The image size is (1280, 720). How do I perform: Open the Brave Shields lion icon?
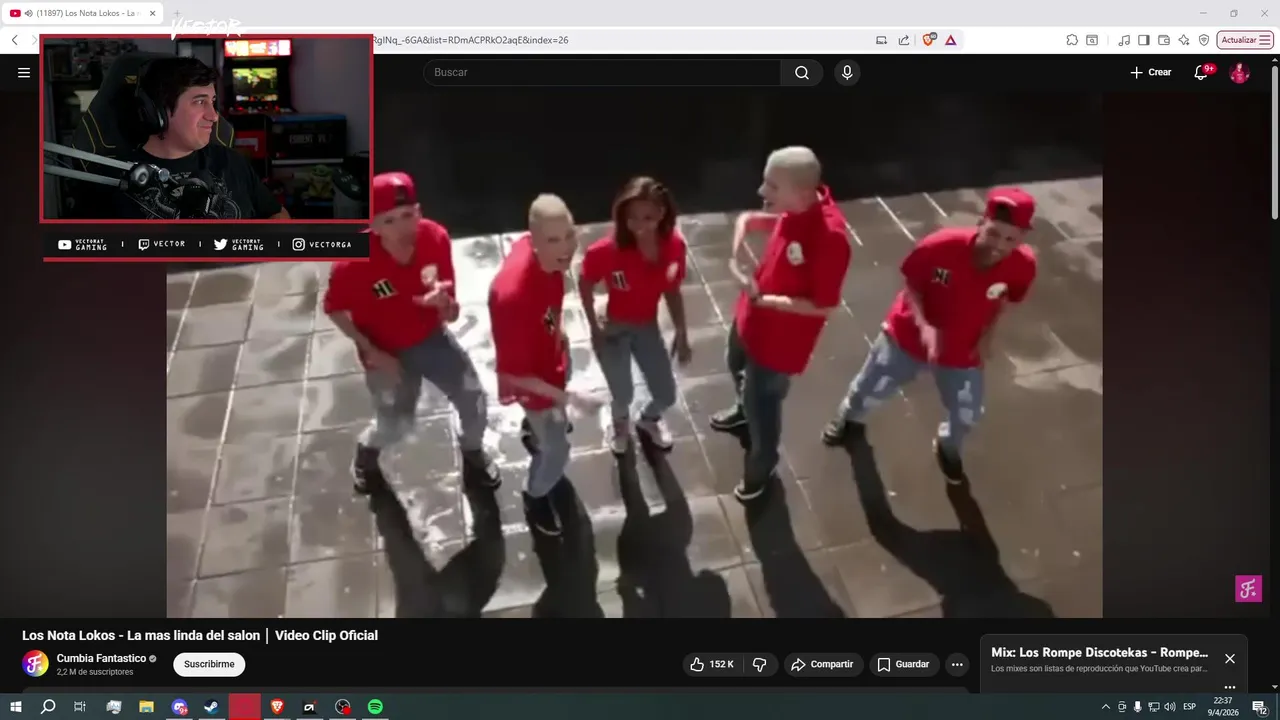[929, 40]
